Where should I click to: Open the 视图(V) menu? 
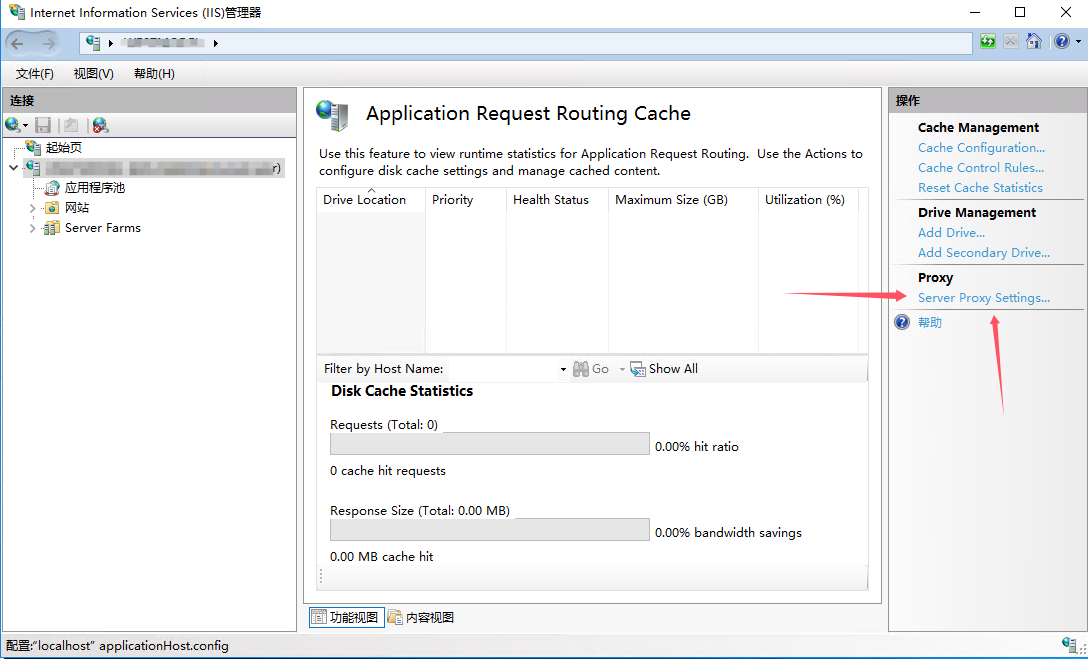[92, 73]
